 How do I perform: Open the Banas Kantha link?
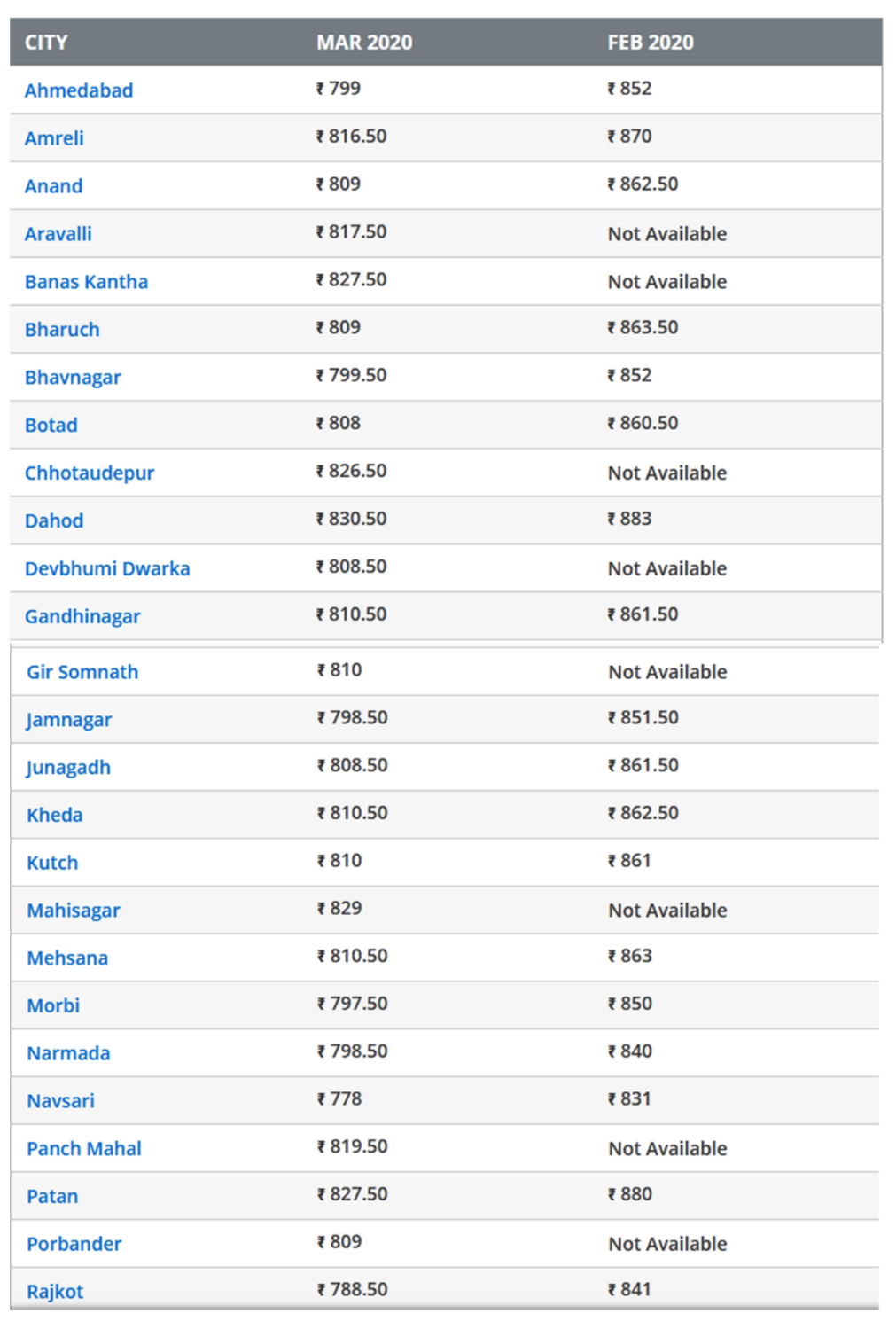pos(86,282)
